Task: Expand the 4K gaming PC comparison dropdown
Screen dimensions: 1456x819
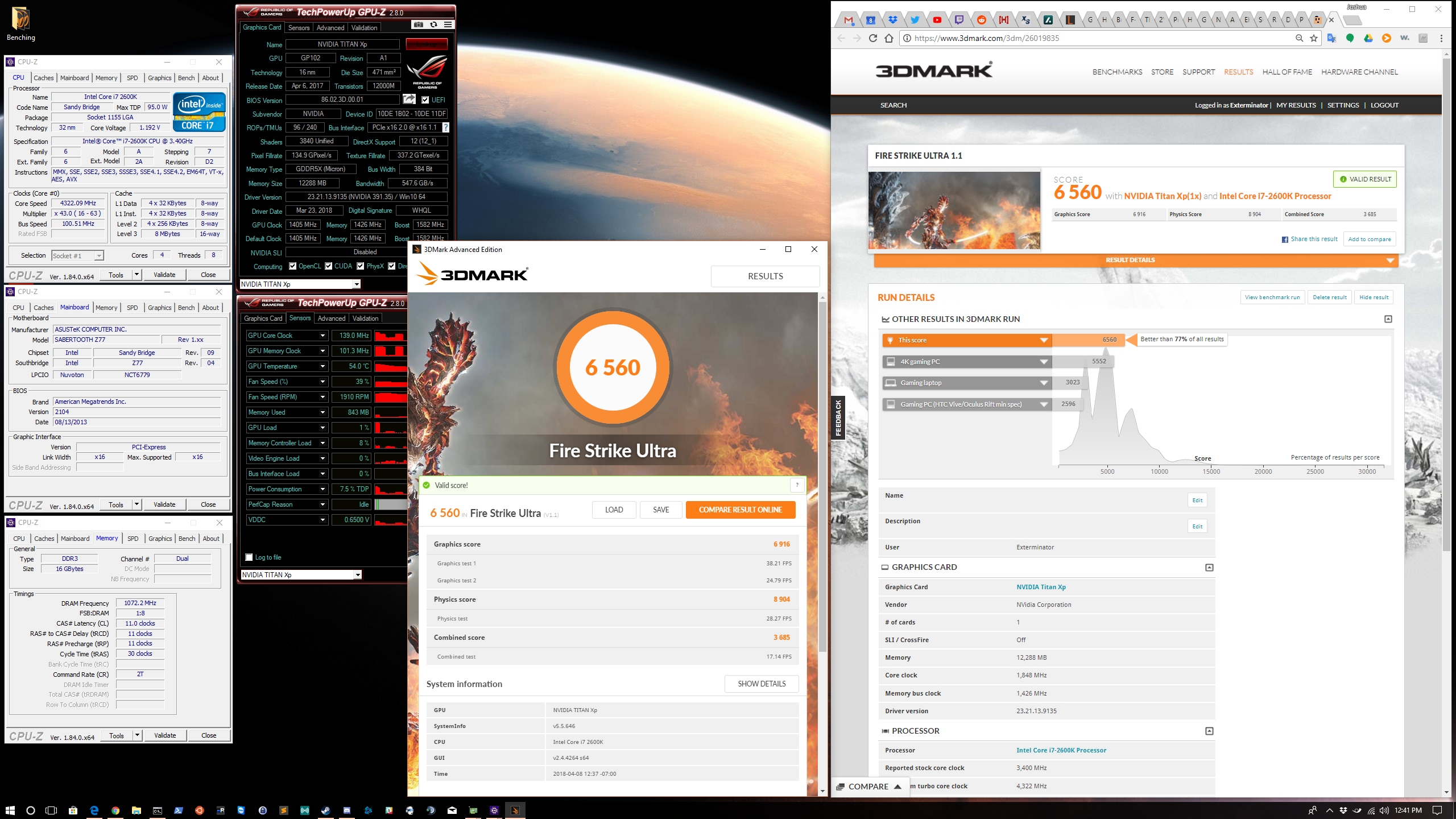Action: click(x=1044, y=362)
